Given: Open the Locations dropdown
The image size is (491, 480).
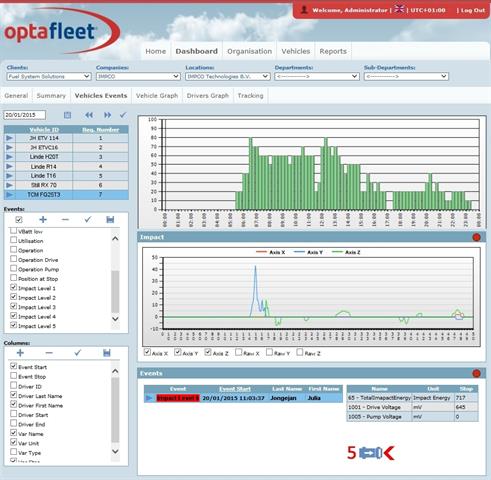Looking at the screenshot, I should (x=227, y=76).
